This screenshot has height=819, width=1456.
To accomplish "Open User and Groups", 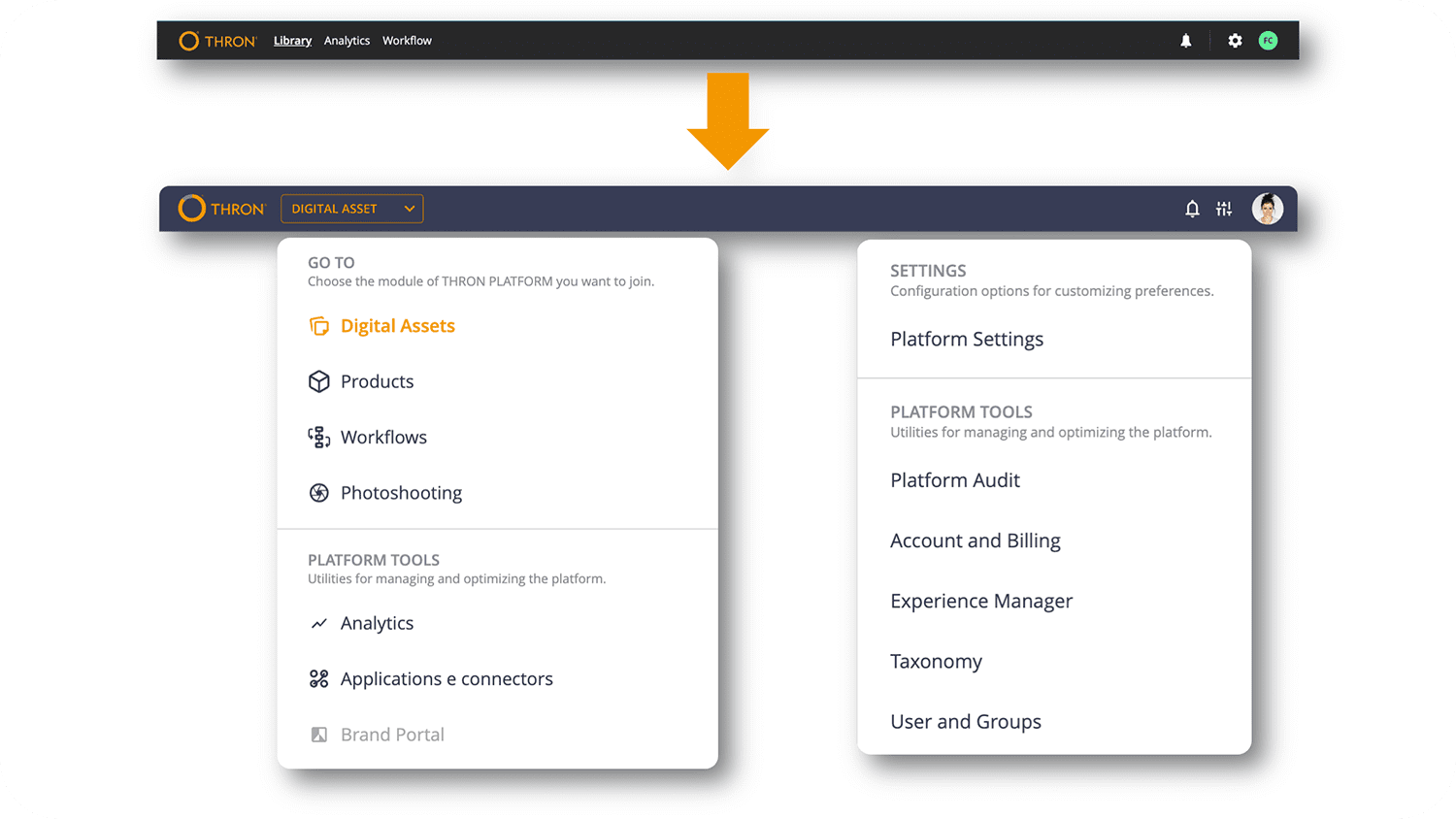I will pyautogui.click(x=966, y=722).
